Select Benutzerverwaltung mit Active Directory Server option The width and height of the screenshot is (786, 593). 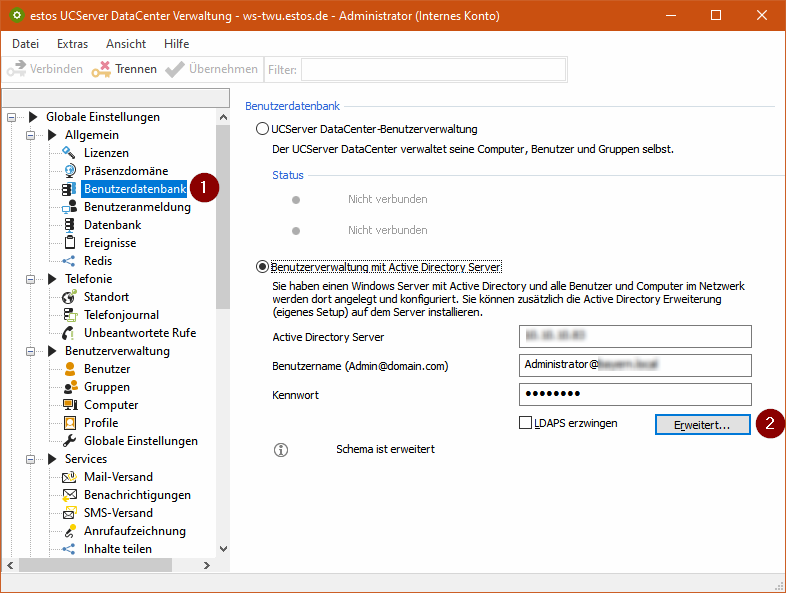pyautogui.click(x=263, y=267)
